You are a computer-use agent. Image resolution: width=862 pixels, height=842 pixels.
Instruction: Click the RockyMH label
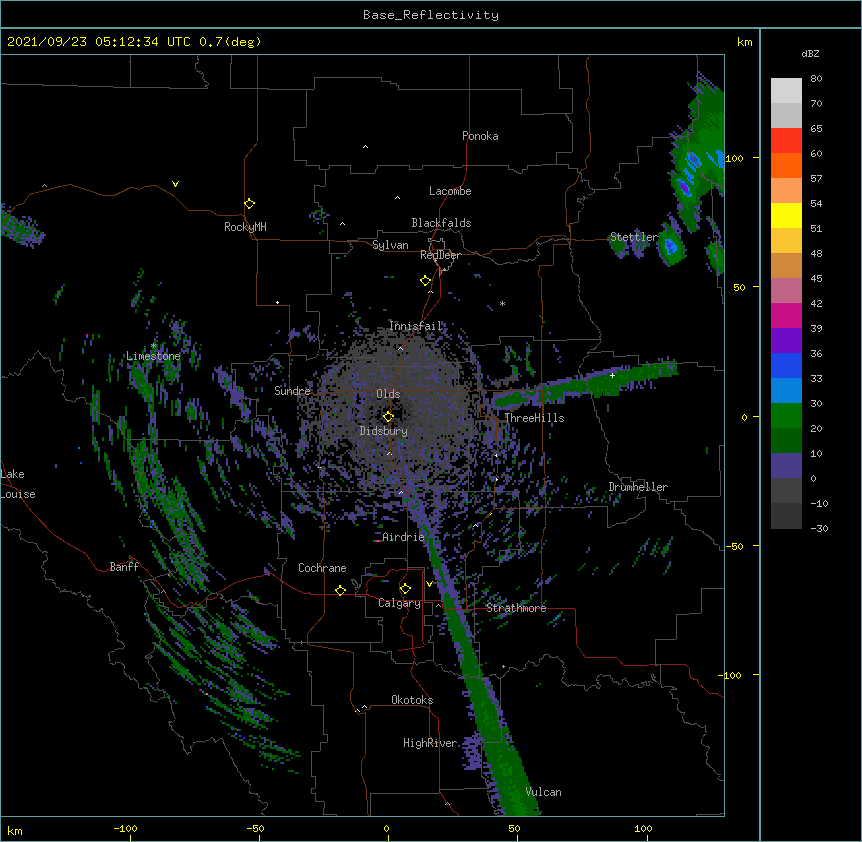(245, 227)
